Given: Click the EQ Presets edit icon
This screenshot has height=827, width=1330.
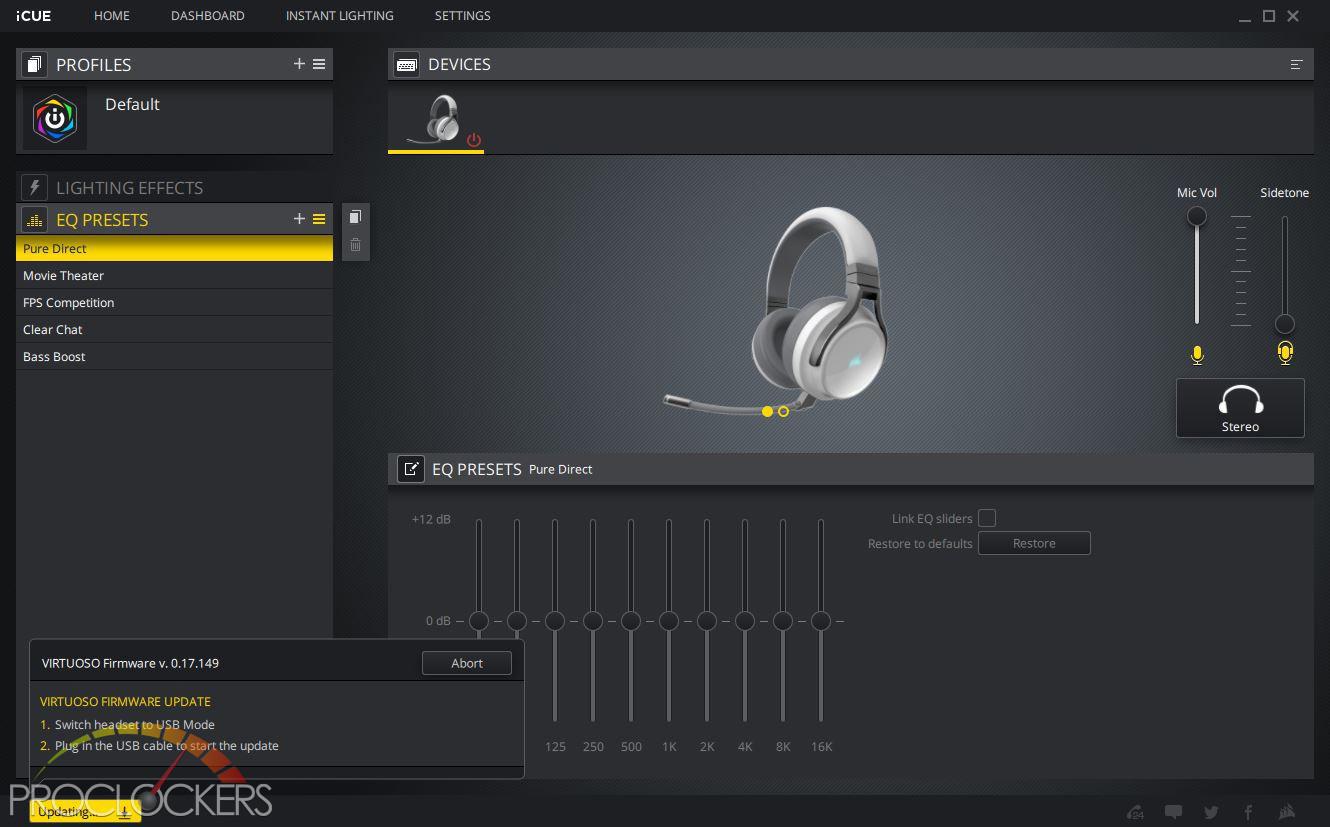Looking at the screenshot, I should point(411,469).
